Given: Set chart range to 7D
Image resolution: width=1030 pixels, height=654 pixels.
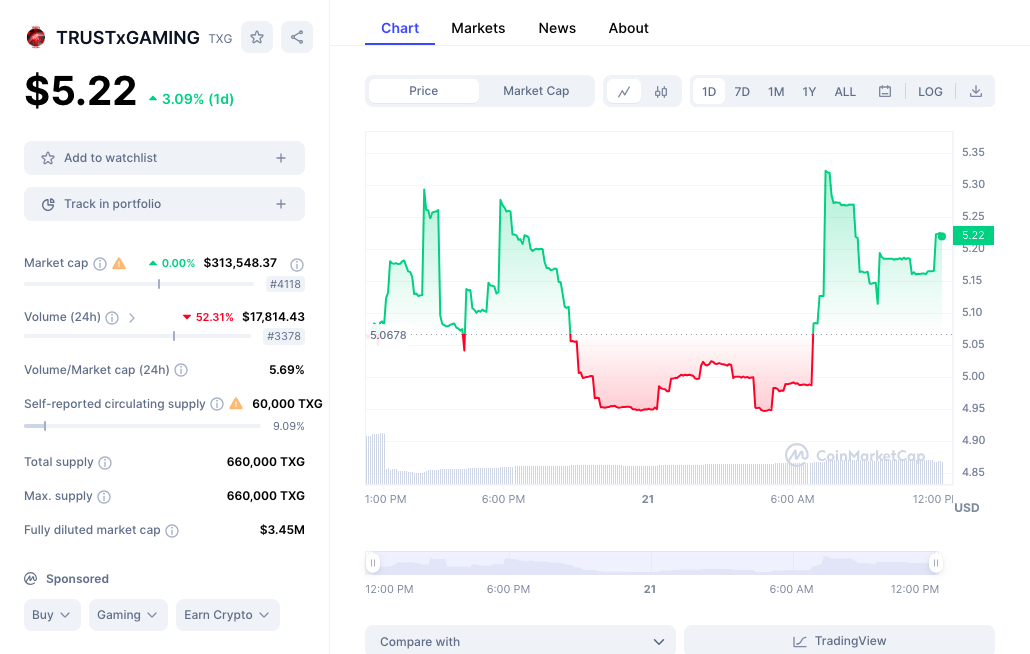Looking at the screenshot, I should pos(742,91).
